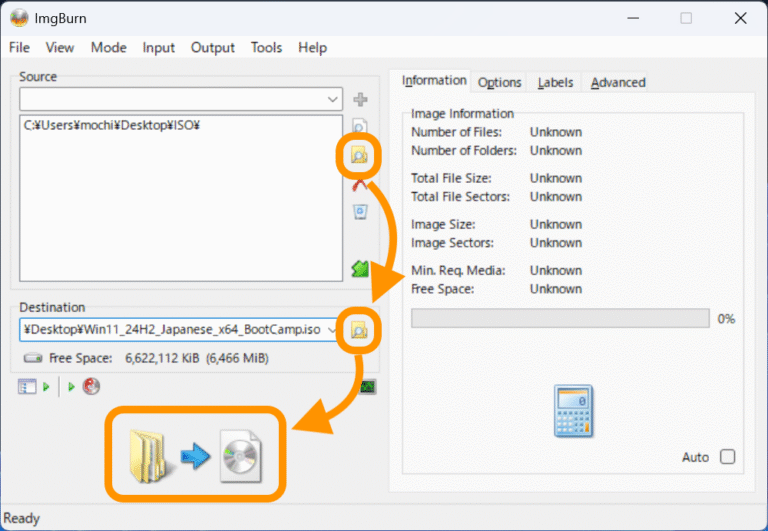
Task: Browse for a source file
Action: tap(360, 127)
